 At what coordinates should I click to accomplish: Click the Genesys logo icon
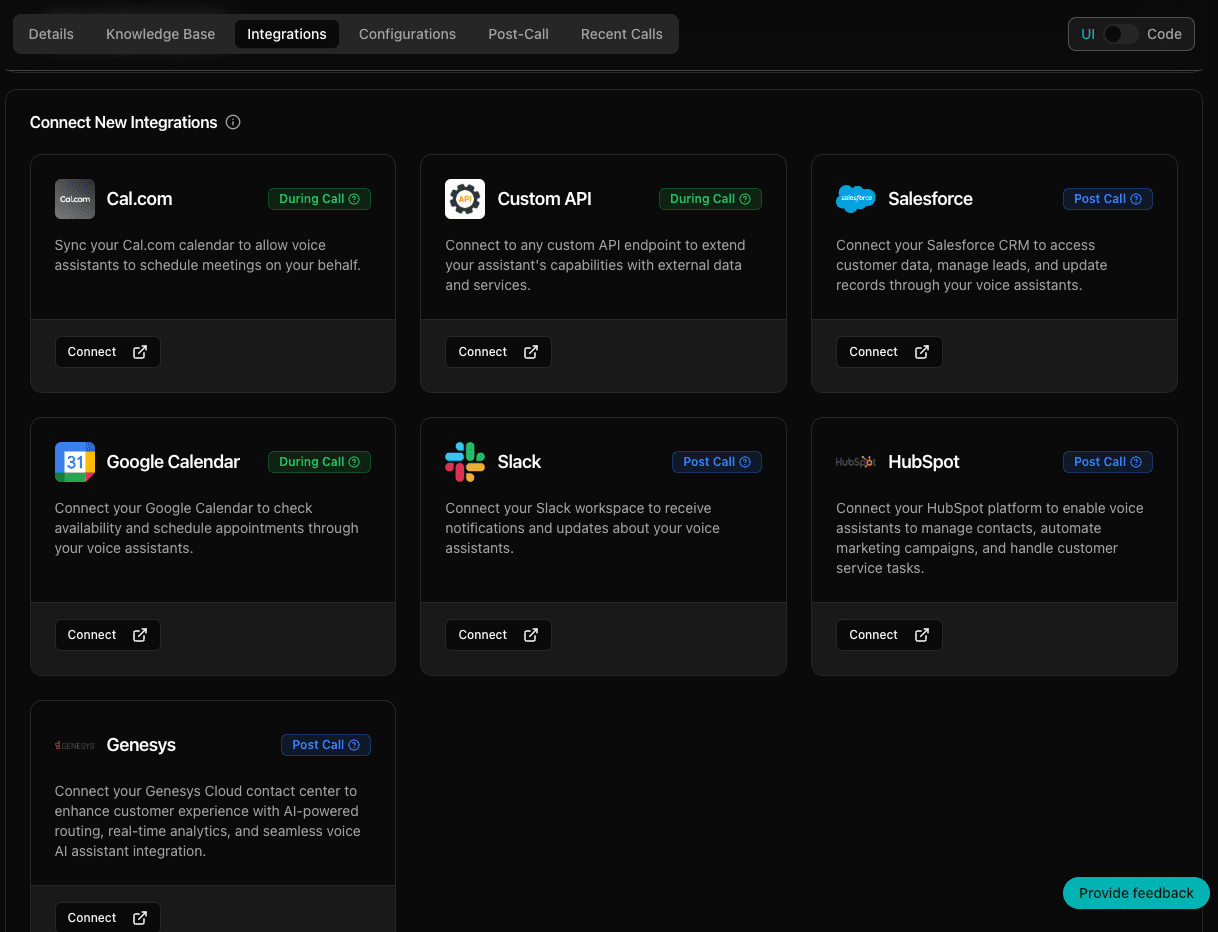(x=75, y=745)
